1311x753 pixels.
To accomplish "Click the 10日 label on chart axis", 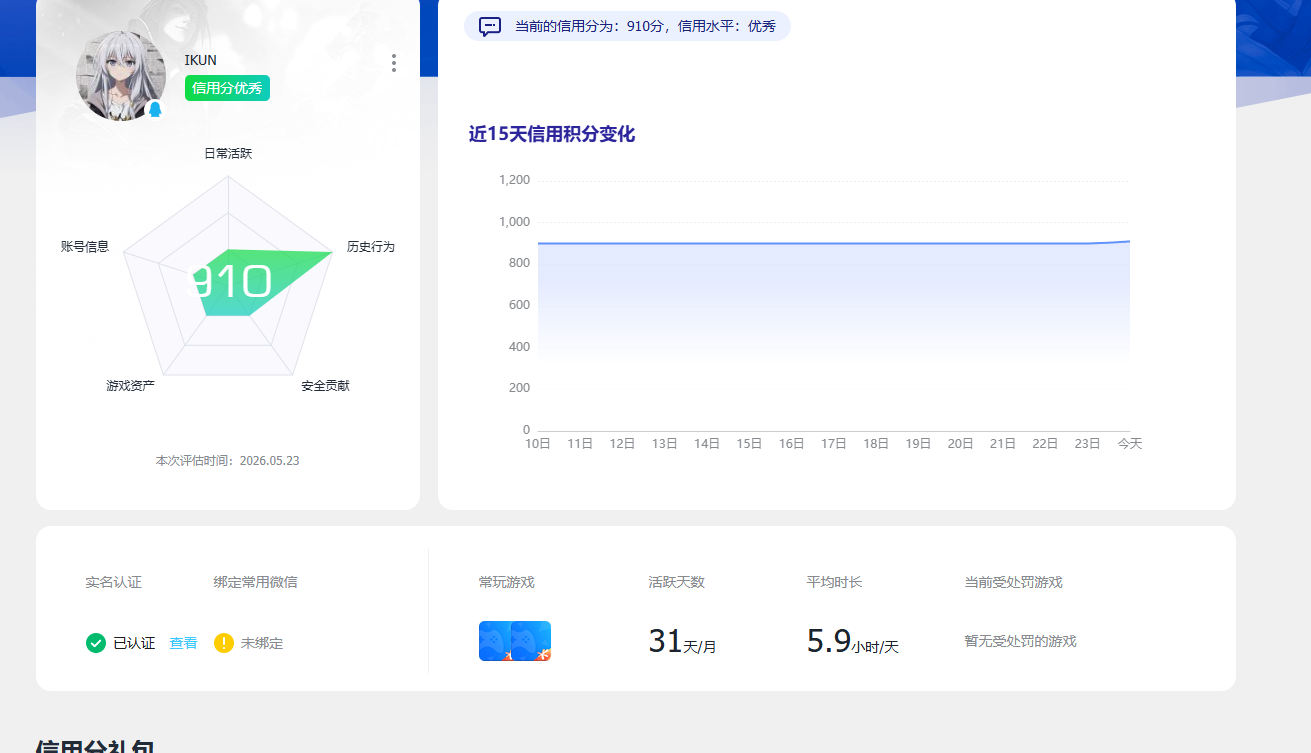I will click(x=538, y=444).
